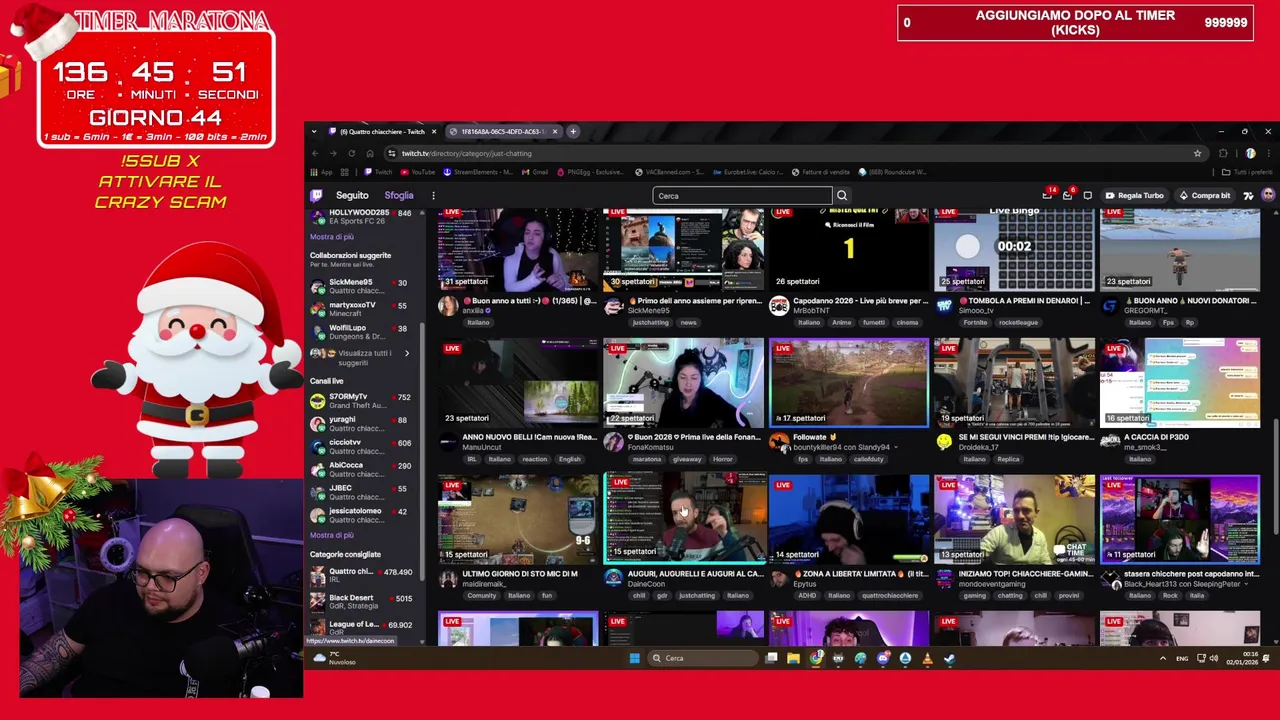Open Chrome three-dot settings menu
1280x720 pixels.
pos(1268,153)
